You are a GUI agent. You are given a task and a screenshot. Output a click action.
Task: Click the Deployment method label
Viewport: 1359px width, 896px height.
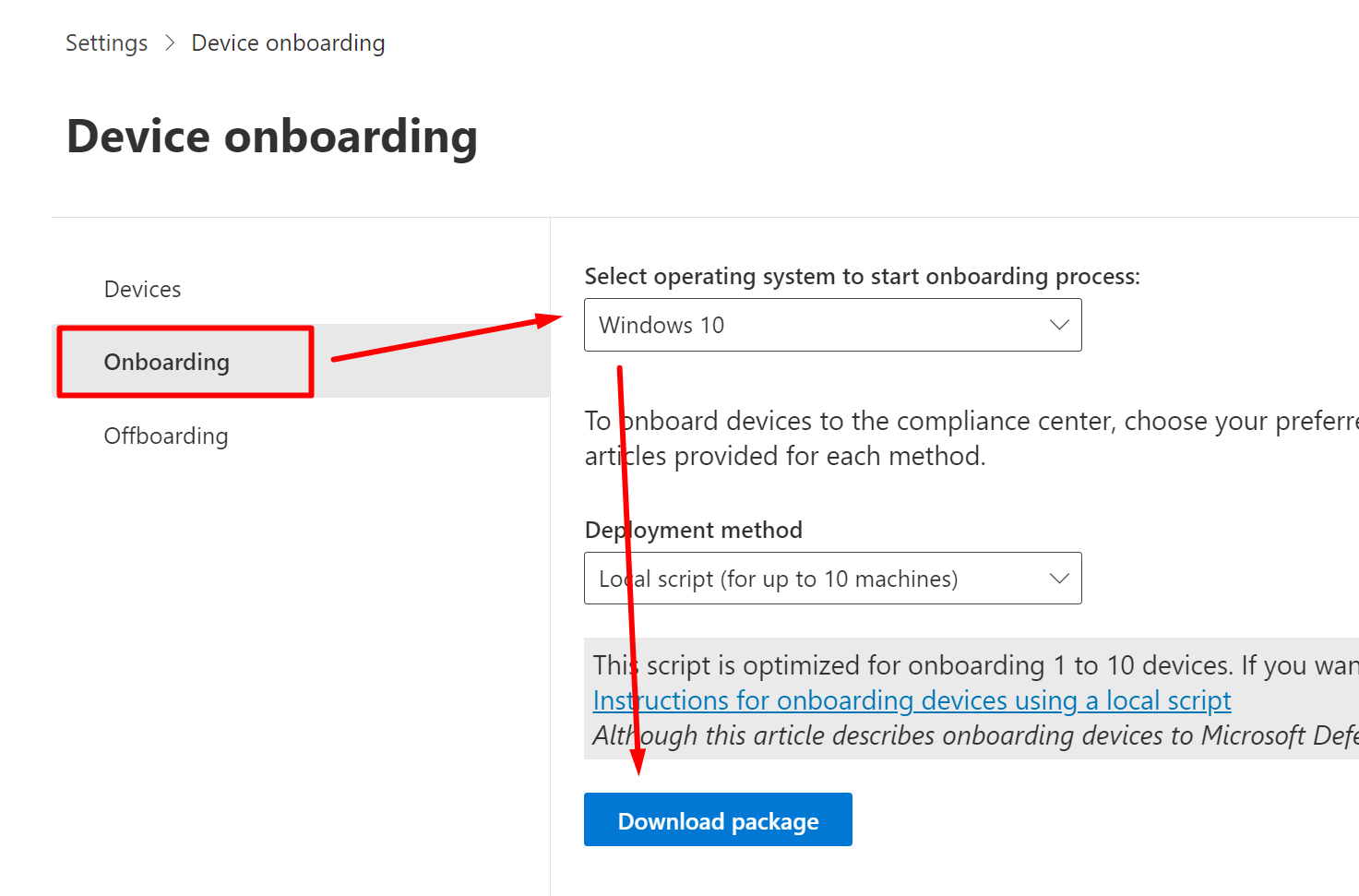(x=694, y=531)
